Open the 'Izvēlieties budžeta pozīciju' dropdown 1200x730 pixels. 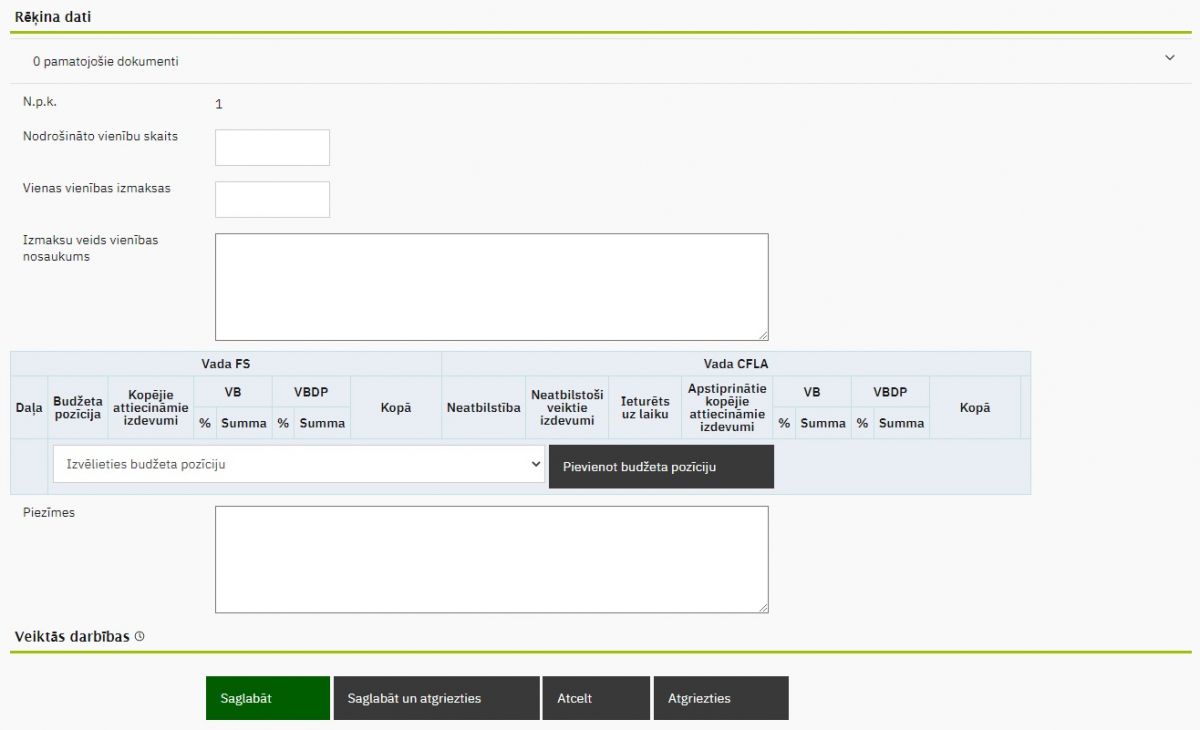[x=298, y=464]
